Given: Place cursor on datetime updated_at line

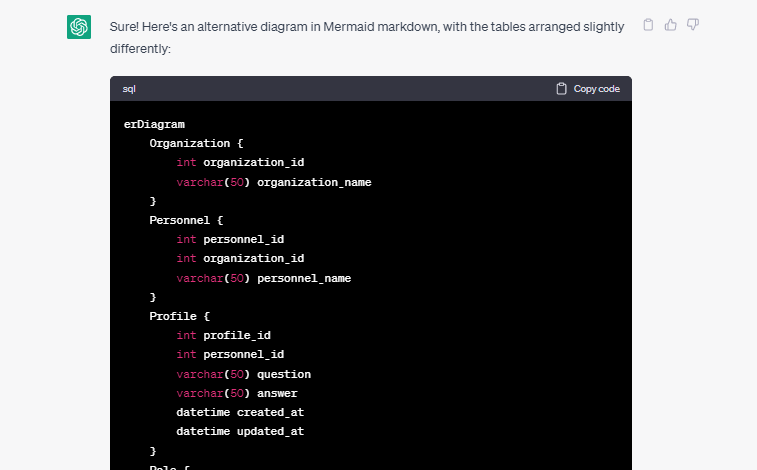Looking at the screenshot, I should (x=240, y=431).
